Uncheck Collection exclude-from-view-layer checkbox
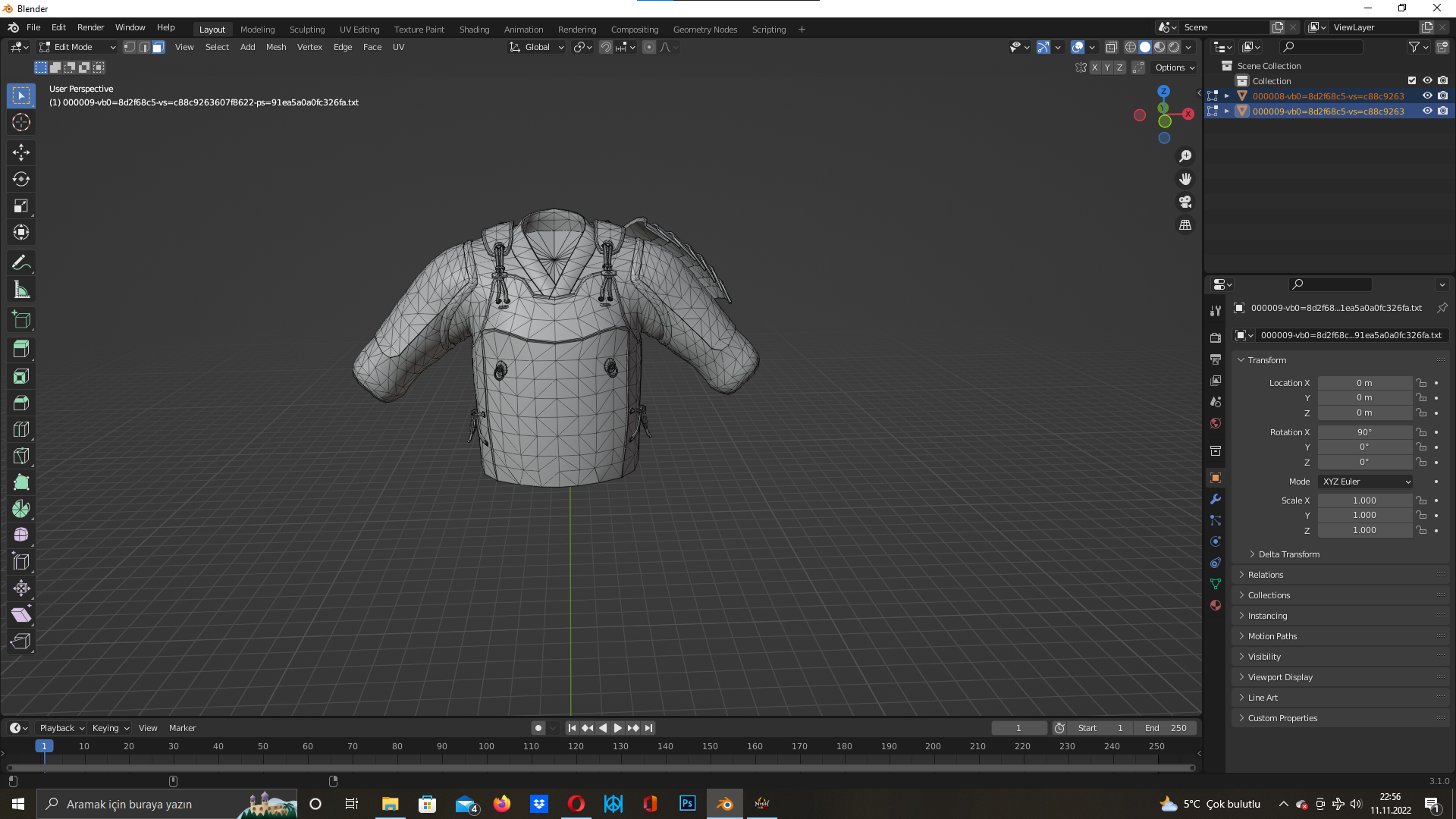 tap(1412, 81)
